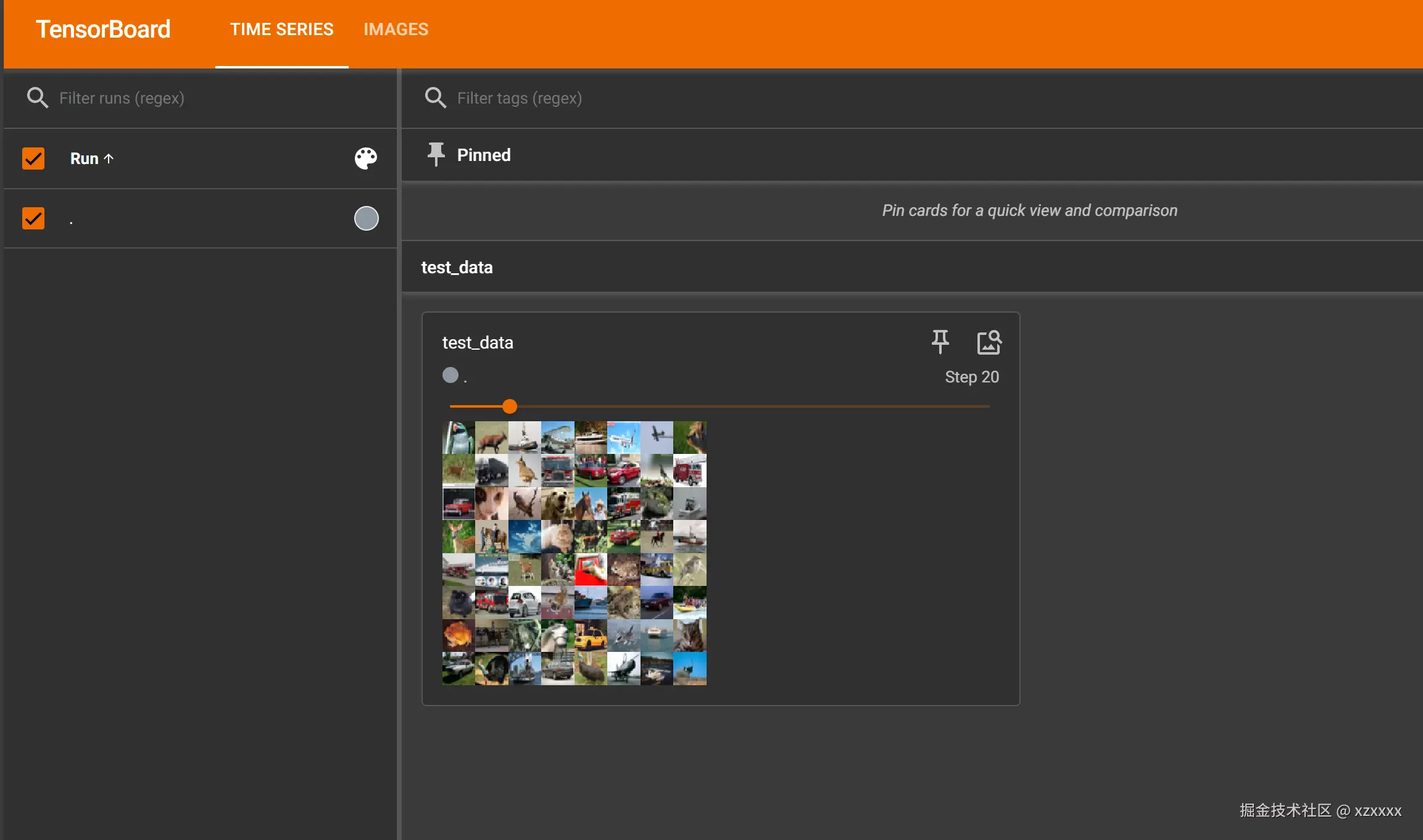Uncheck the '.' run checkbox

[33, 218]
